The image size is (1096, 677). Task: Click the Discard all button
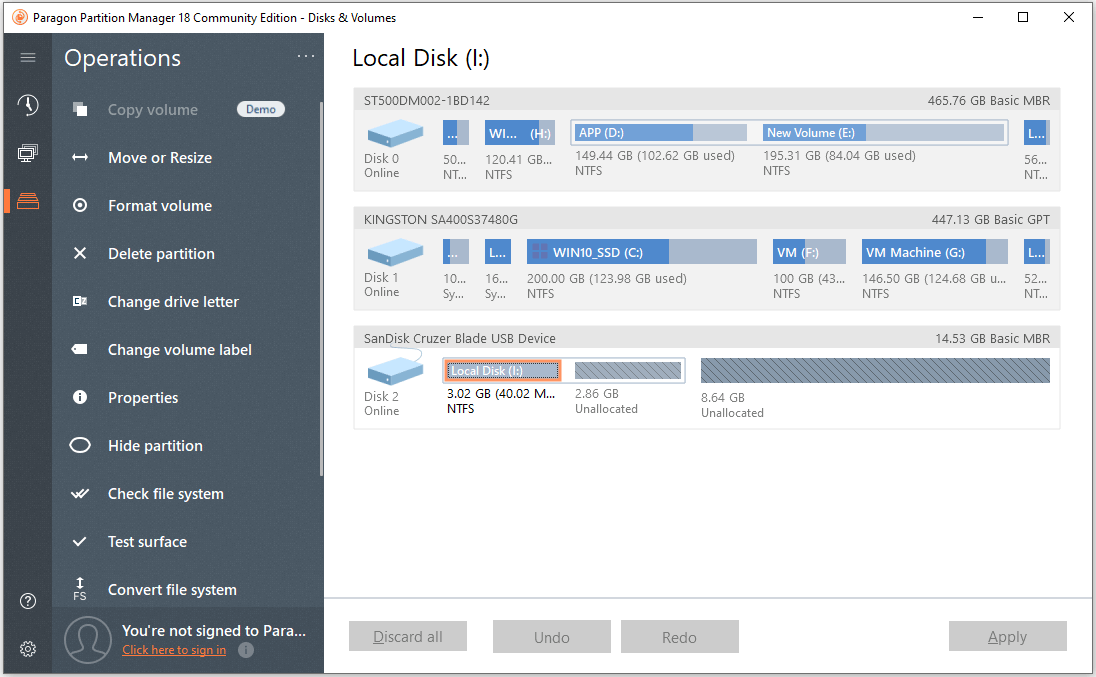(x=408, y=636)
